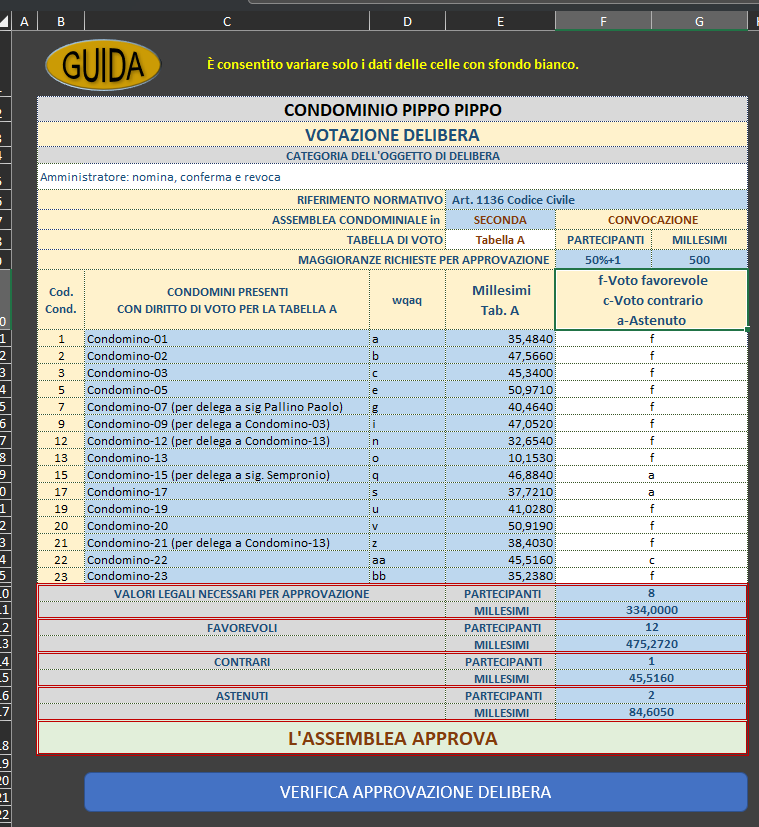Select the vote cell for Condomino-19
The height and width of the screenshot is (827, 759).
(x=651, y=508)
